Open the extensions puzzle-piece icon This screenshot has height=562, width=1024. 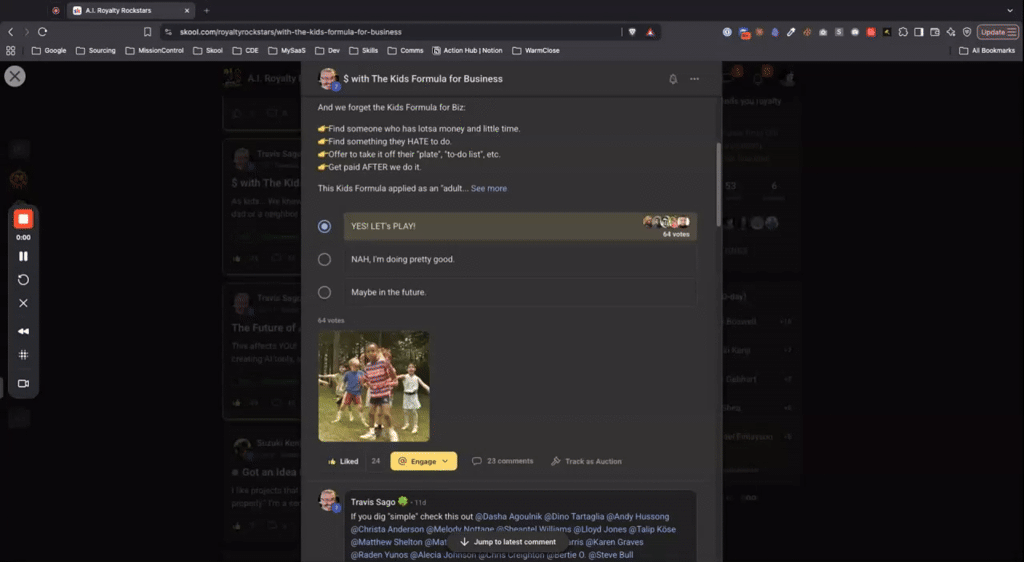pyautogui.click(x=903, y=32)
